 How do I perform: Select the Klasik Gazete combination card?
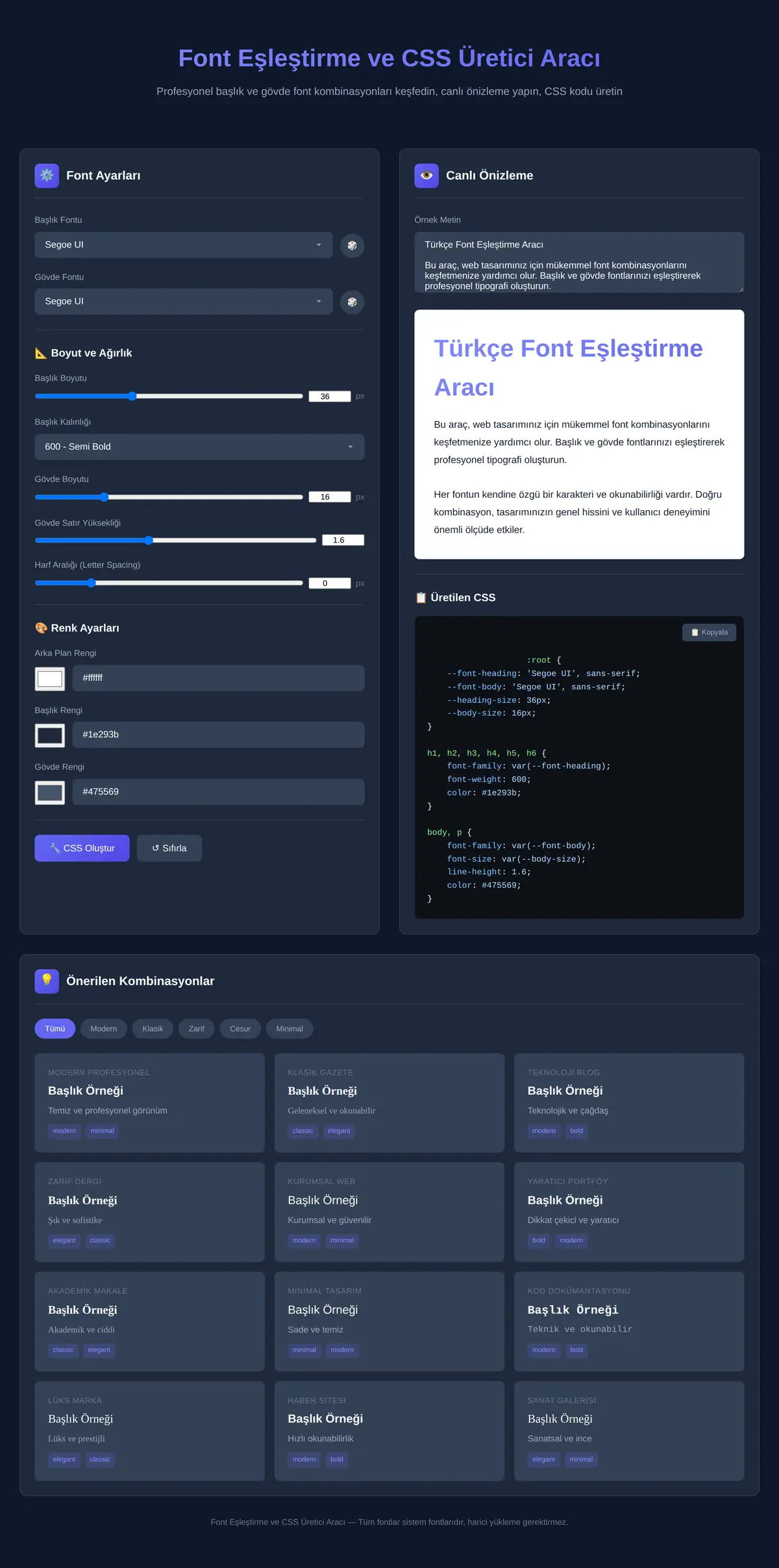tap(389, 1103)
